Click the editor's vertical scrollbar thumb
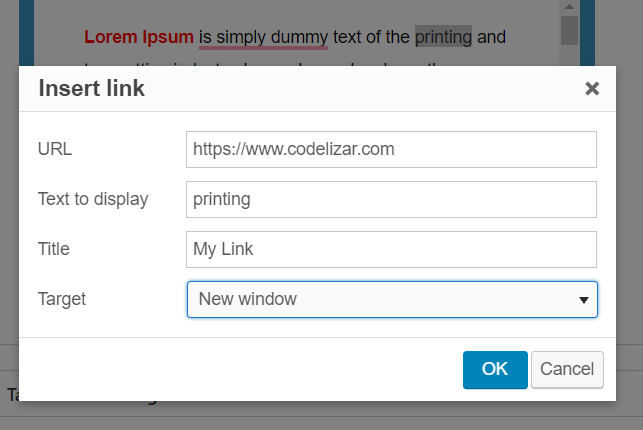 [x=569, y=30]
